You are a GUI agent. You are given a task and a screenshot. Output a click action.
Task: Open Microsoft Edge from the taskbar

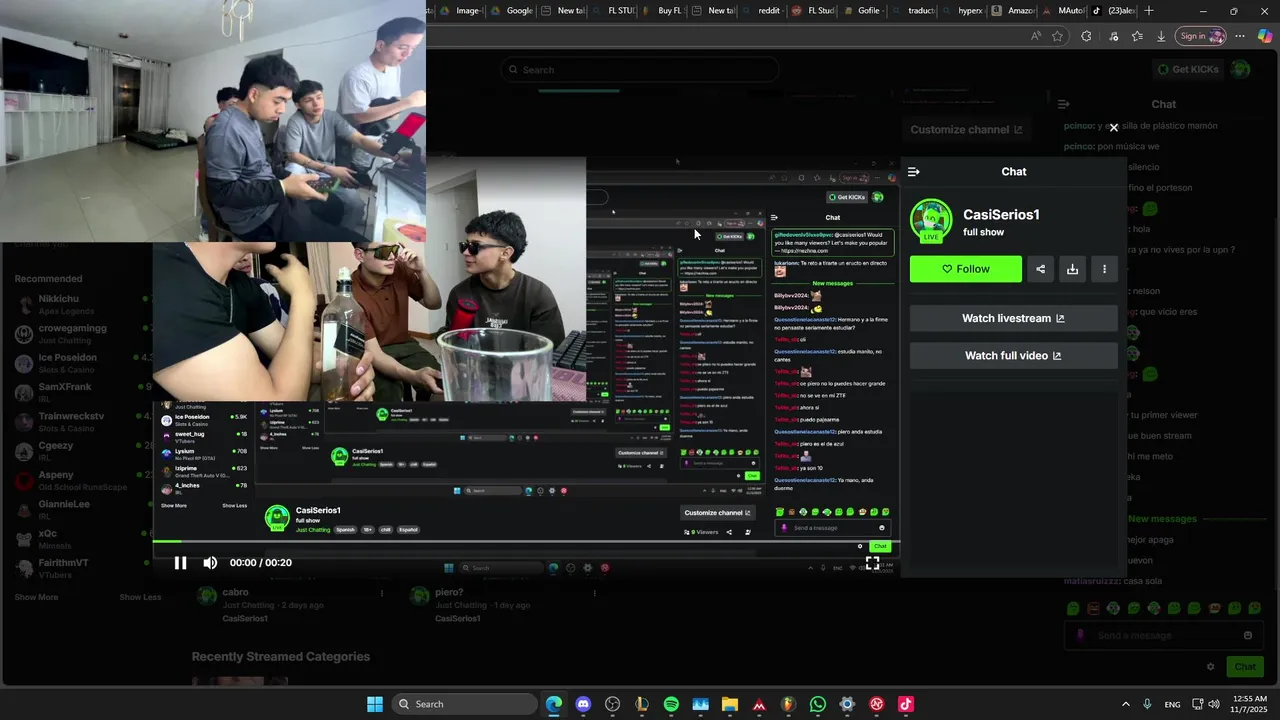[554, 704]
